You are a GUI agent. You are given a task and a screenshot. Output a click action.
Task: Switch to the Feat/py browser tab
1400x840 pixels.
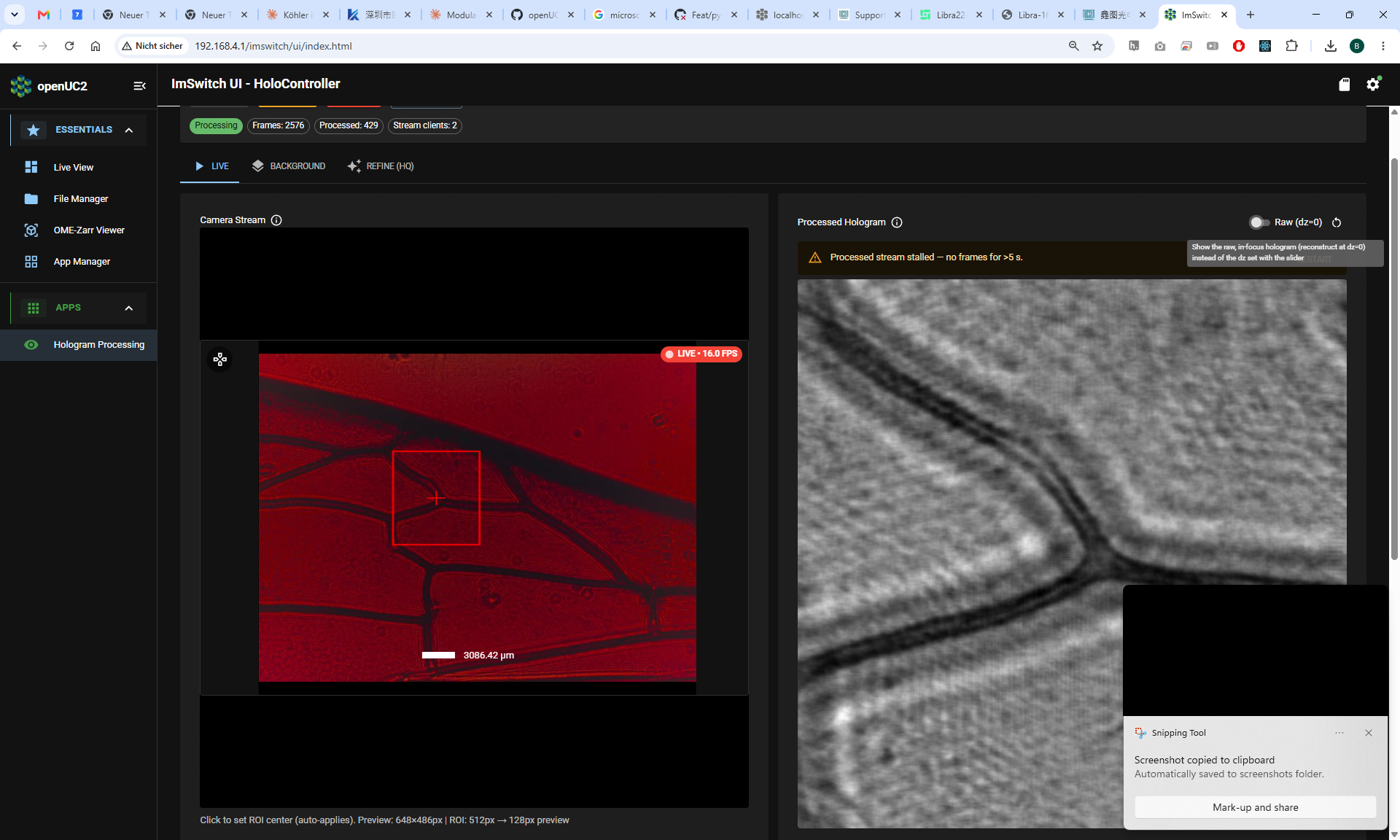[x=706, y=15]
